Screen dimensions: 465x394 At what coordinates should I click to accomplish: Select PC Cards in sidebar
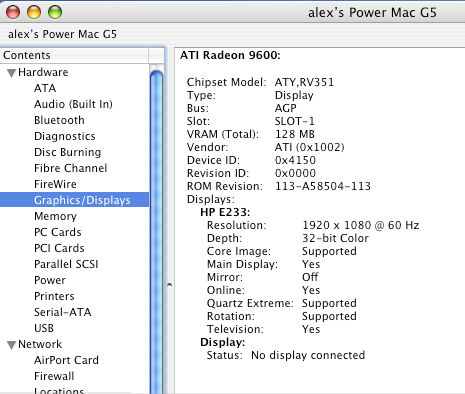(x=58, y=232)
